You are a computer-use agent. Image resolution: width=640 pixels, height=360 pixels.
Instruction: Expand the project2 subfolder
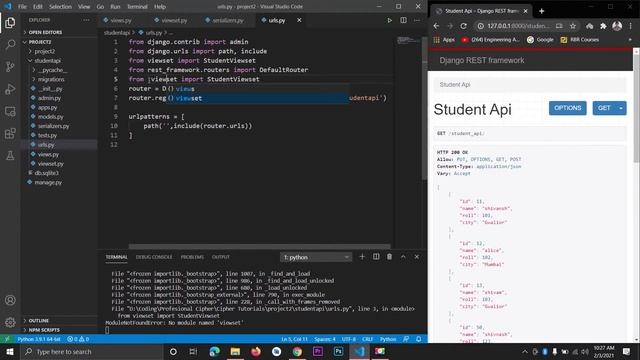[x=44, y=51]
